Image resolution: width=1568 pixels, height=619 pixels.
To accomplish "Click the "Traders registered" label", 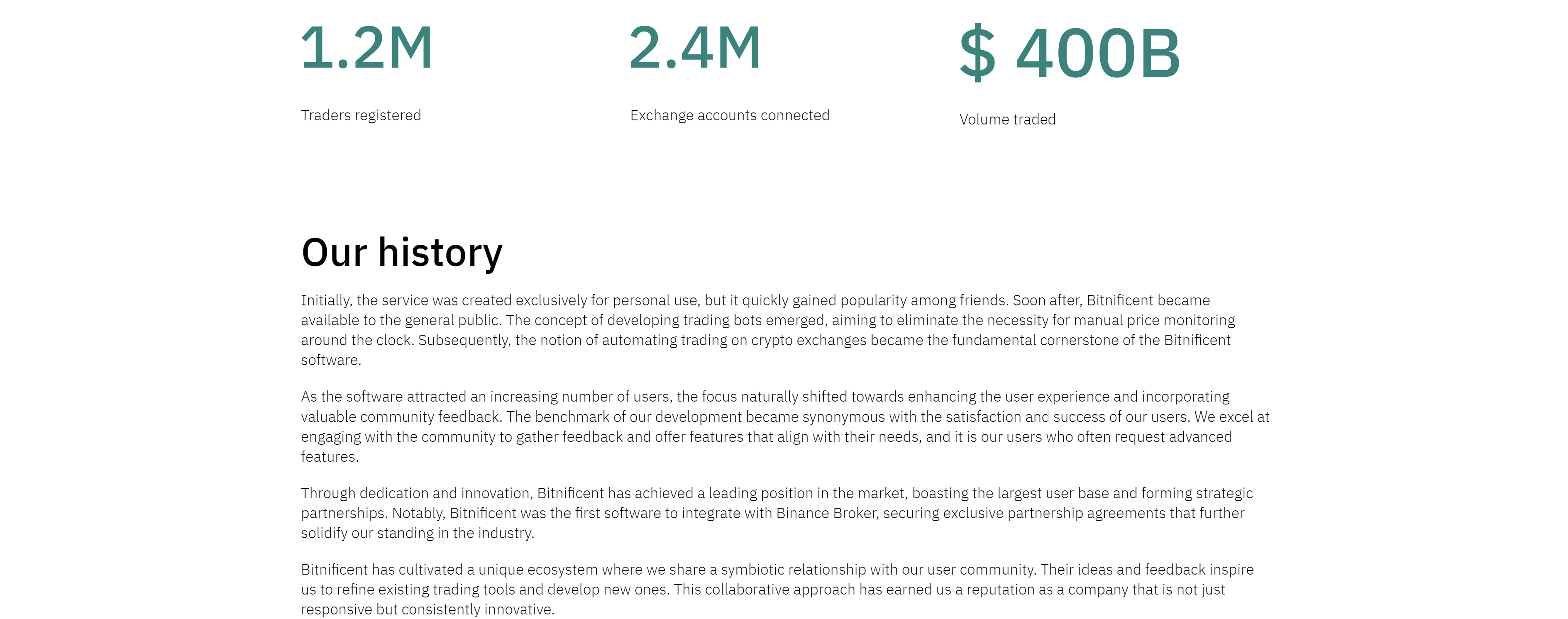I will coord(360,116).
